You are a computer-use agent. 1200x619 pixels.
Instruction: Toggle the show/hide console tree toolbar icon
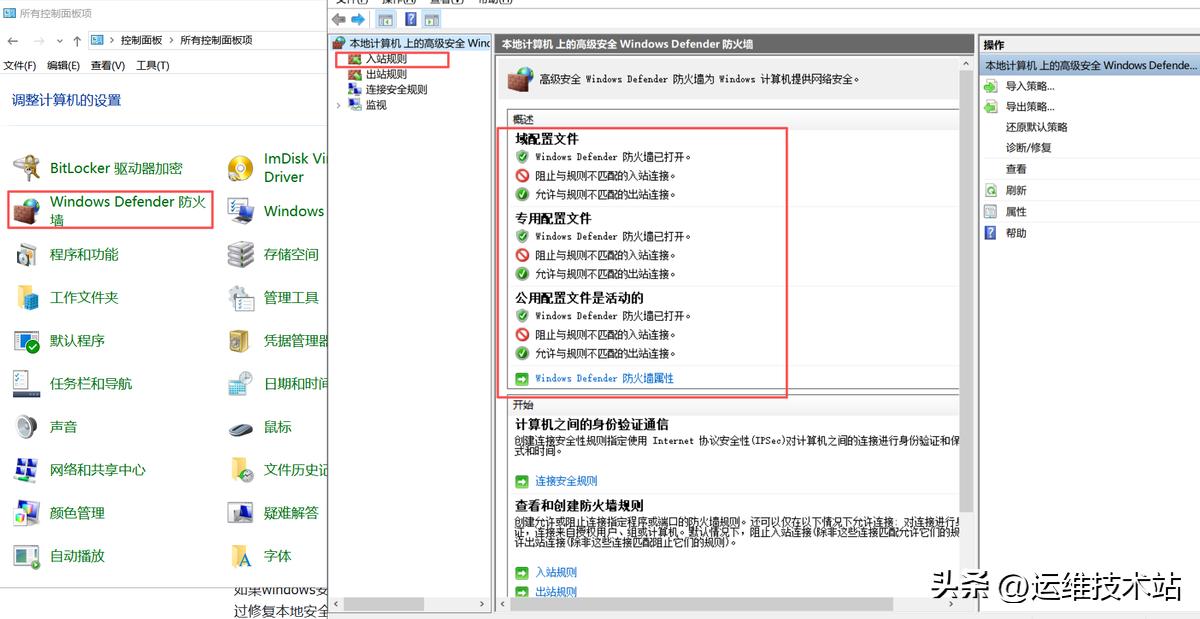(x=387, y=19)
